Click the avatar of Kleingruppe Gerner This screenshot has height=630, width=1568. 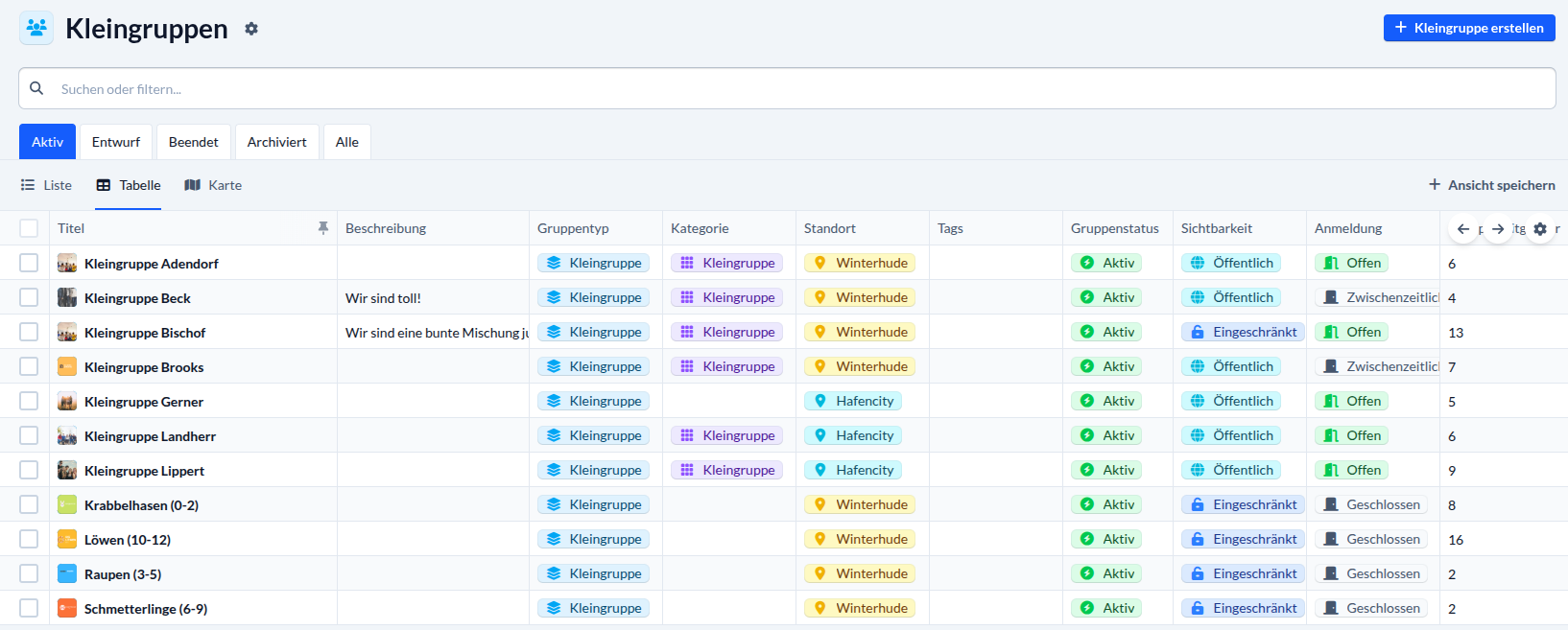pos(67,401)
